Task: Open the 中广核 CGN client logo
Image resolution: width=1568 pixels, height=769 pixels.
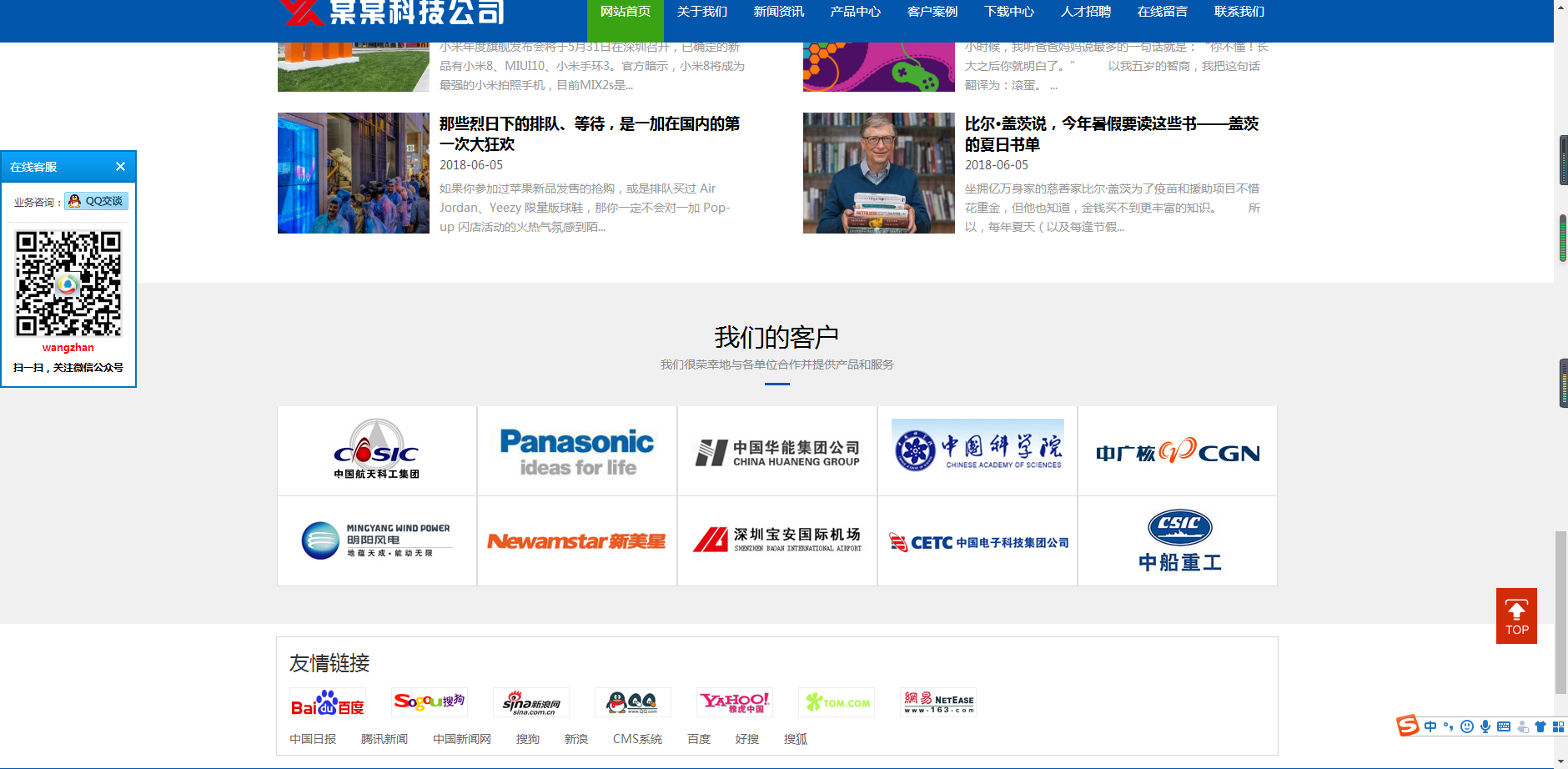Action: (x=1178, y=450)
